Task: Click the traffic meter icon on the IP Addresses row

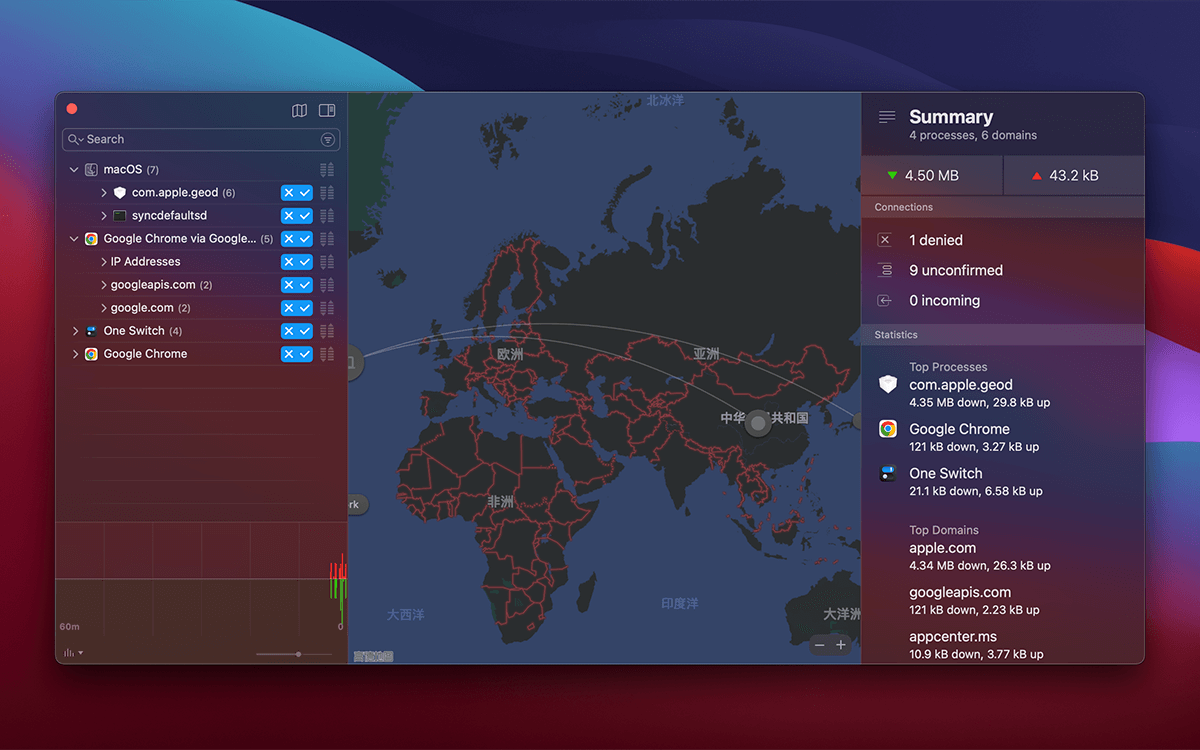Action: [327, 262]
